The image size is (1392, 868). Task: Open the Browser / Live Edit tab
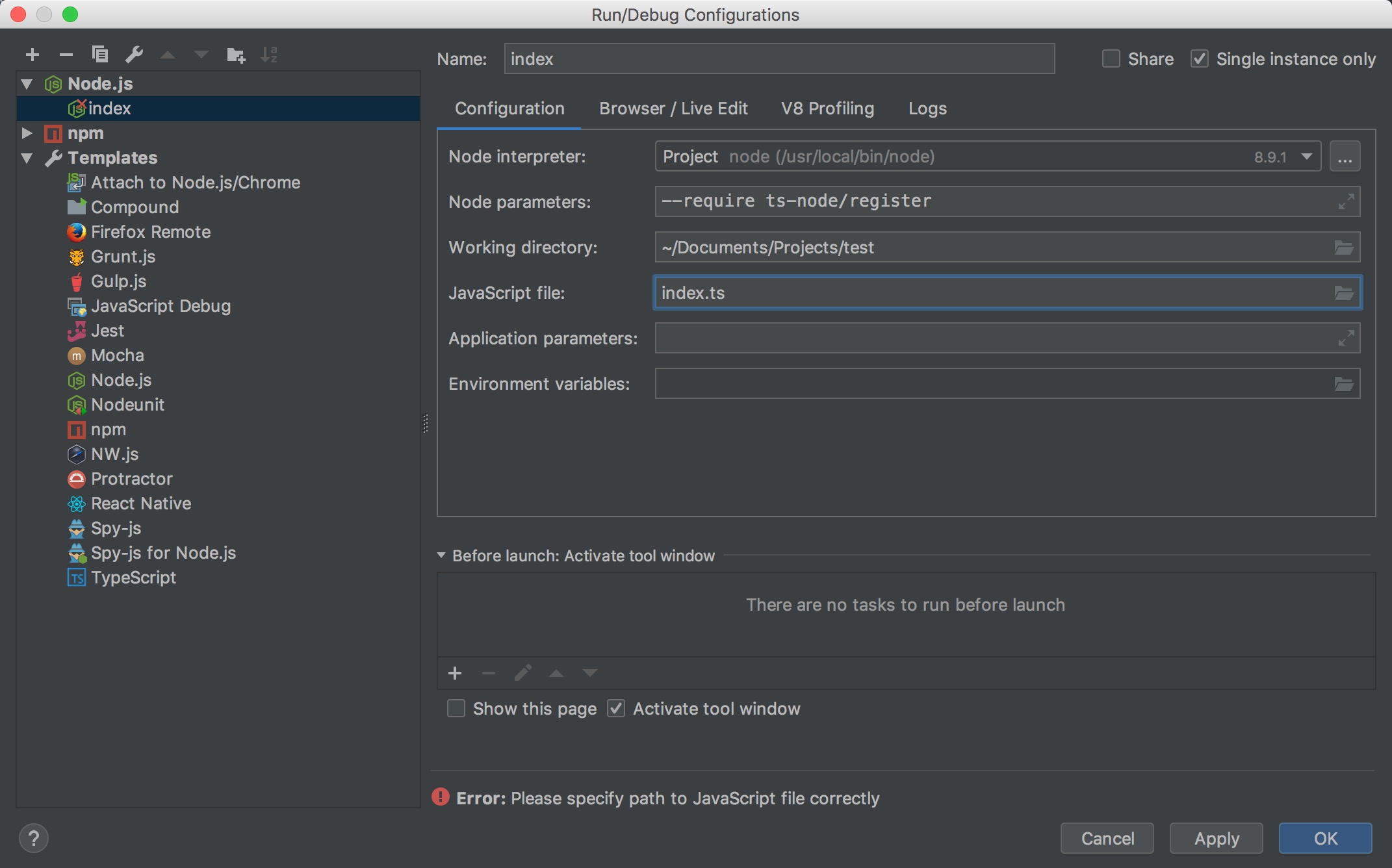pyautogui.click(x=673, y=108)
